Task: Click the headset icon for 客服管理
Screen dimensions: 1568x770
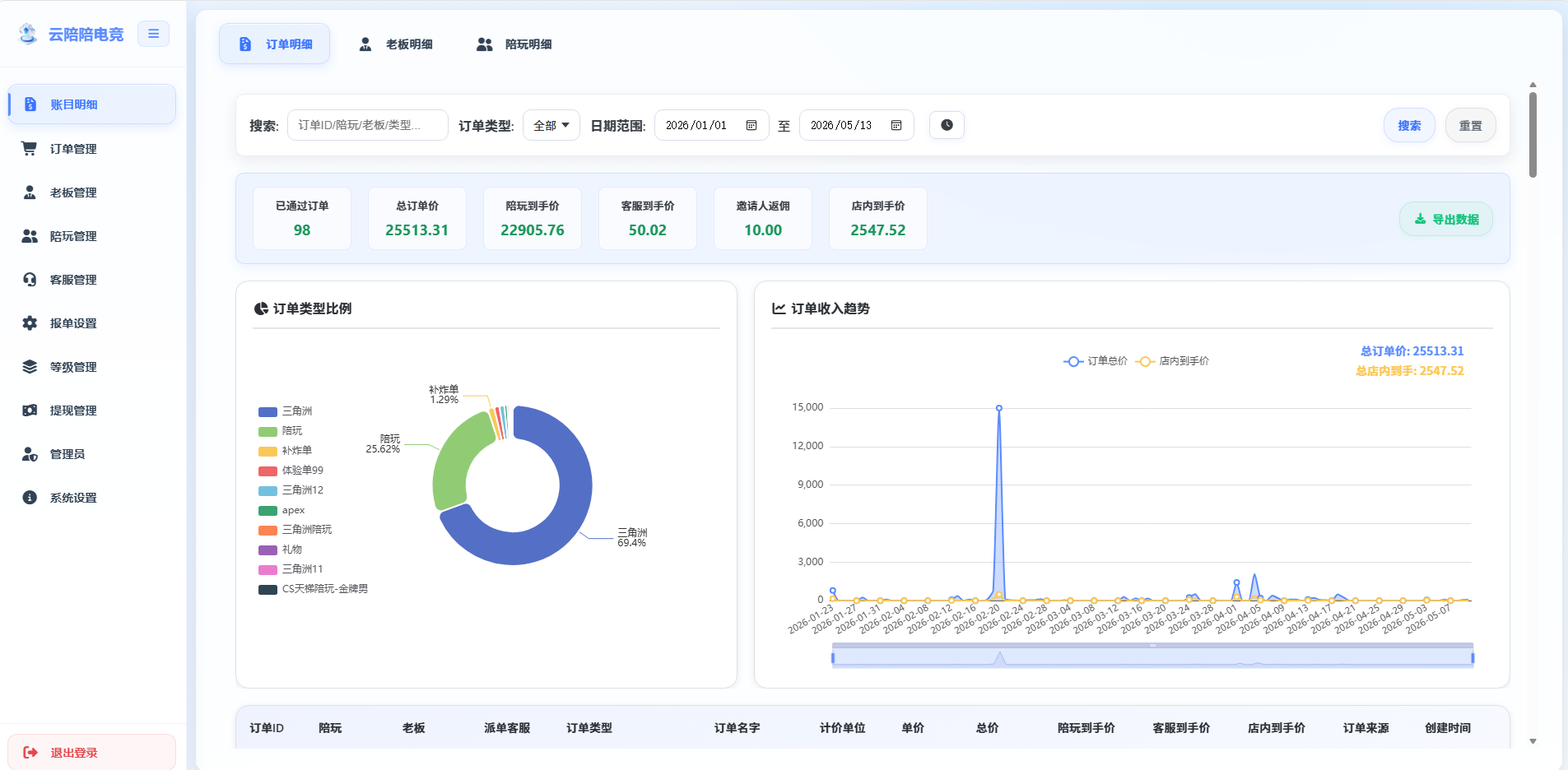Action: point(30,279)
